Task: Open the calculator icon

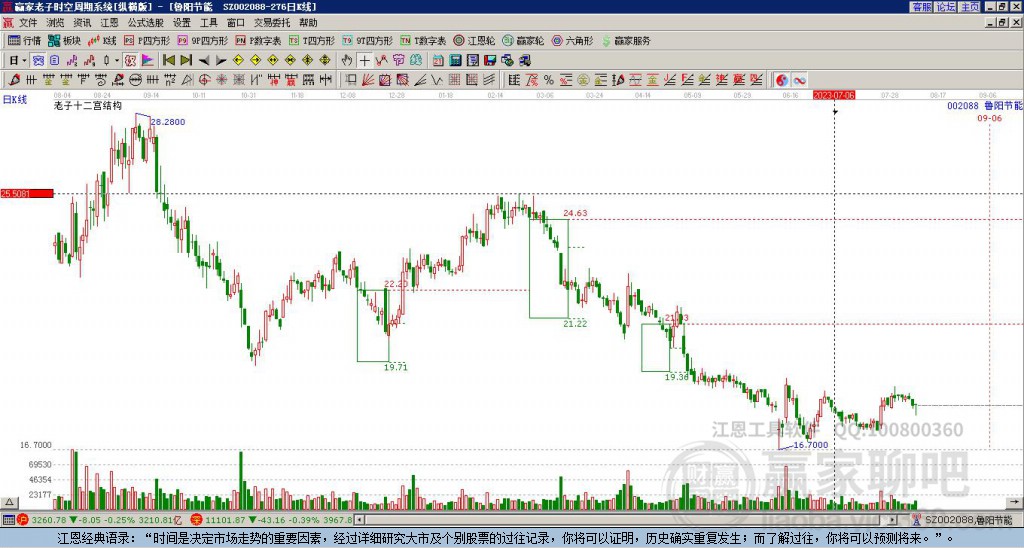Action: tap(455, 61)
